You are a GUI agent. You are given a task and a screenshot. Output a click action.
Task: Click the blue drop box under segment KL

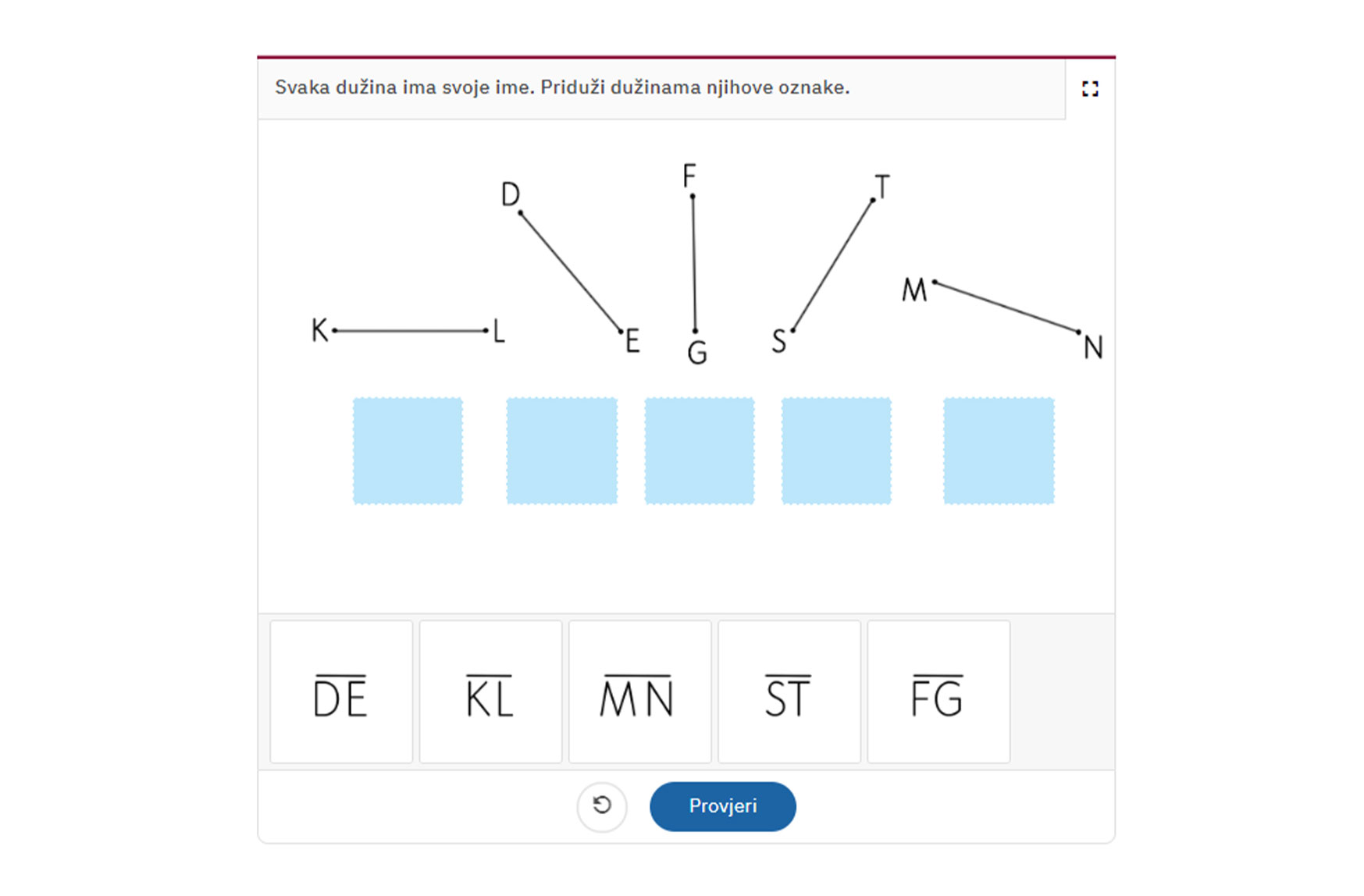[x=408, y=451]
